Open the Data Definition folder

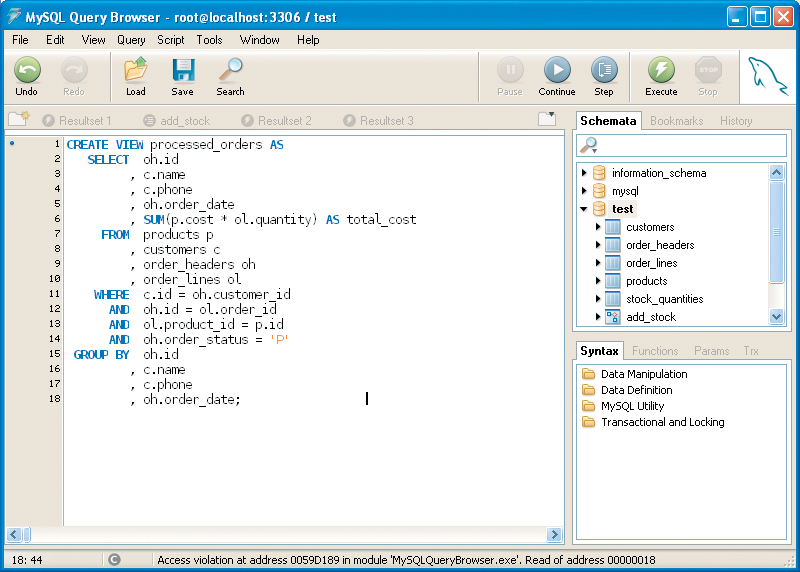point(628,390)
